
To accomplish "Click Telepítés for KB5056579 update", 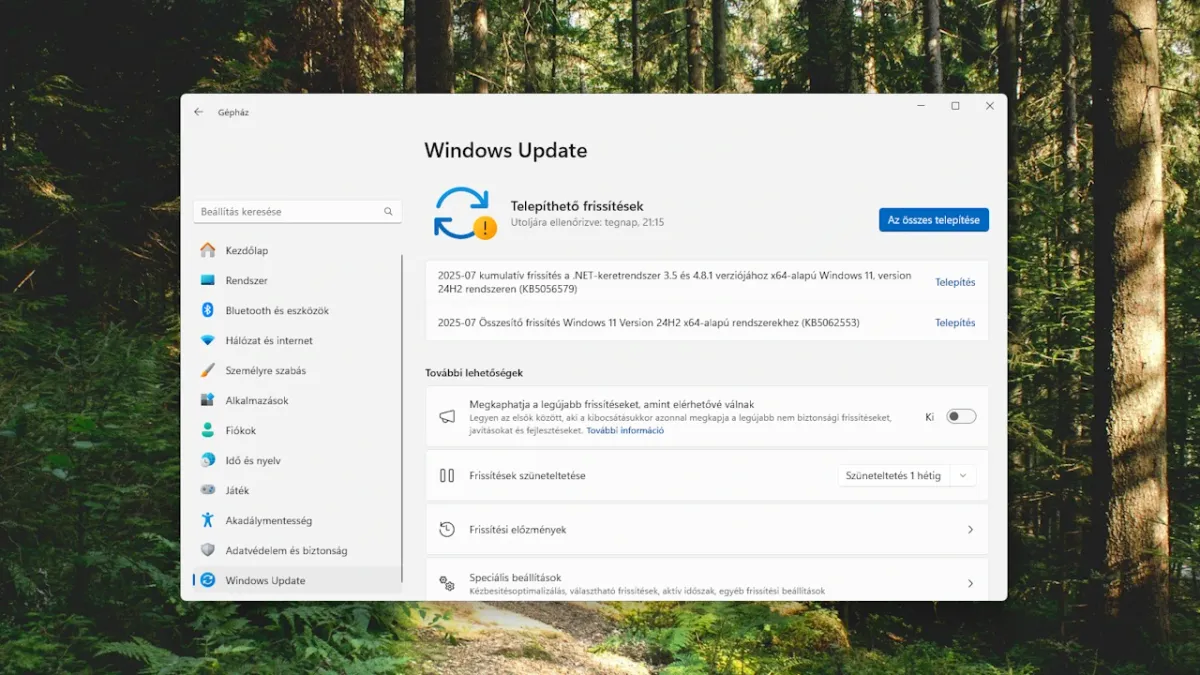I will pyautogui.click(x=955, y=282).
